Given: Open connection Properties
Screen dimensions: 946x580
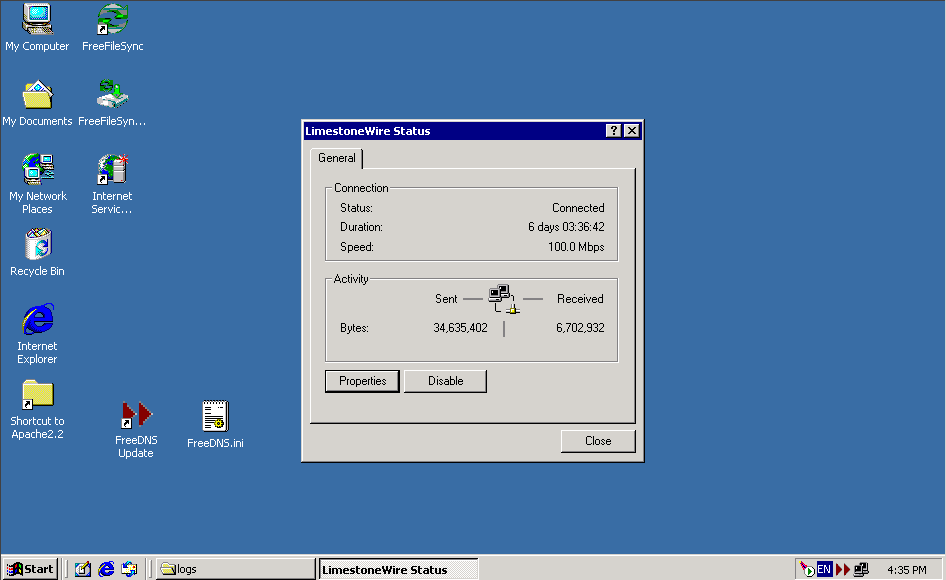Looking at the screenshot, I should [362, 381].
